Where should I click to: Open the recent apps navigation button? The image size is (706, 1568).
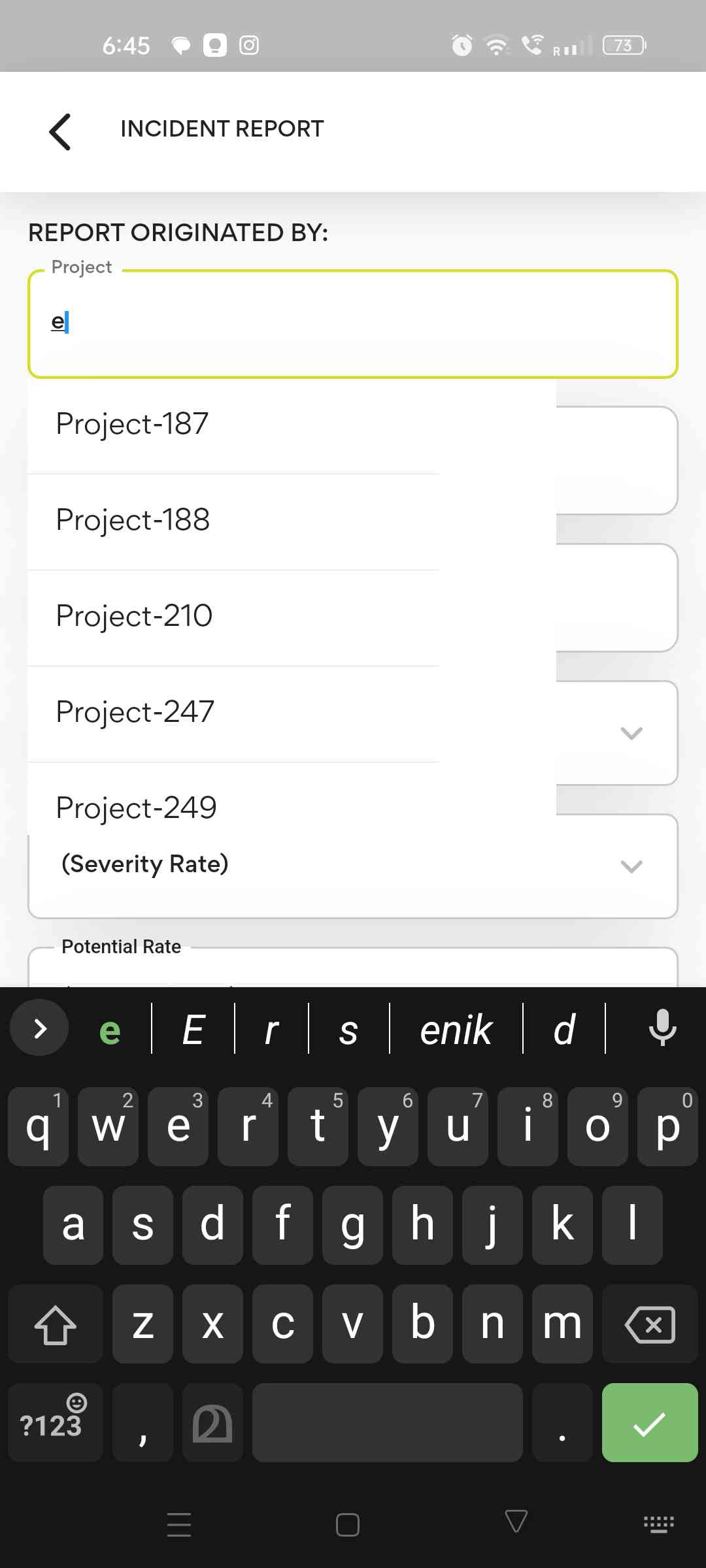pyautogui.click(x=179, y=1525)
